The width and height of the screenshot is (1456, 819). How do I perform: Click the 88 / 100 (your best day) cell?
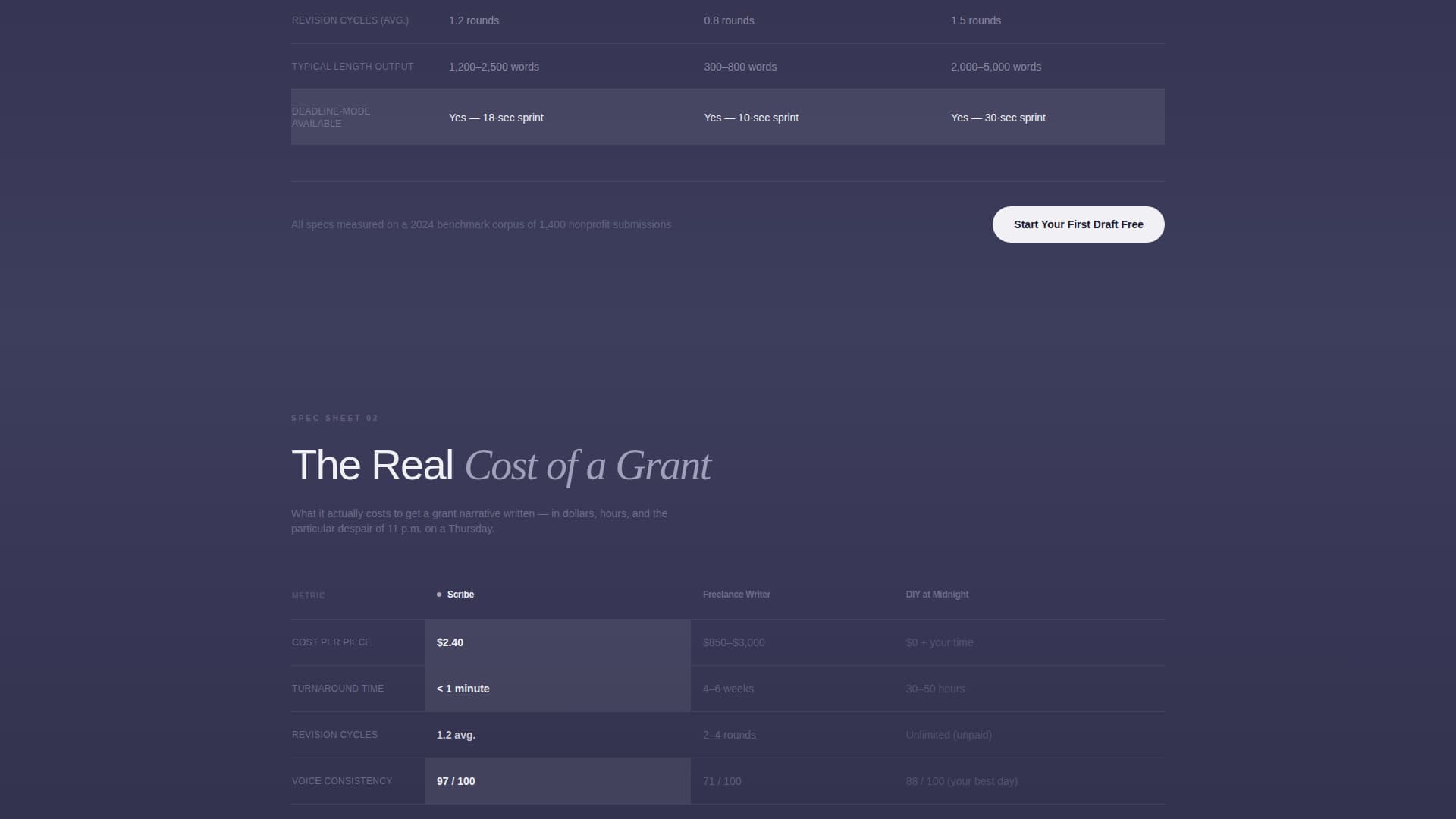point(1029,781)
